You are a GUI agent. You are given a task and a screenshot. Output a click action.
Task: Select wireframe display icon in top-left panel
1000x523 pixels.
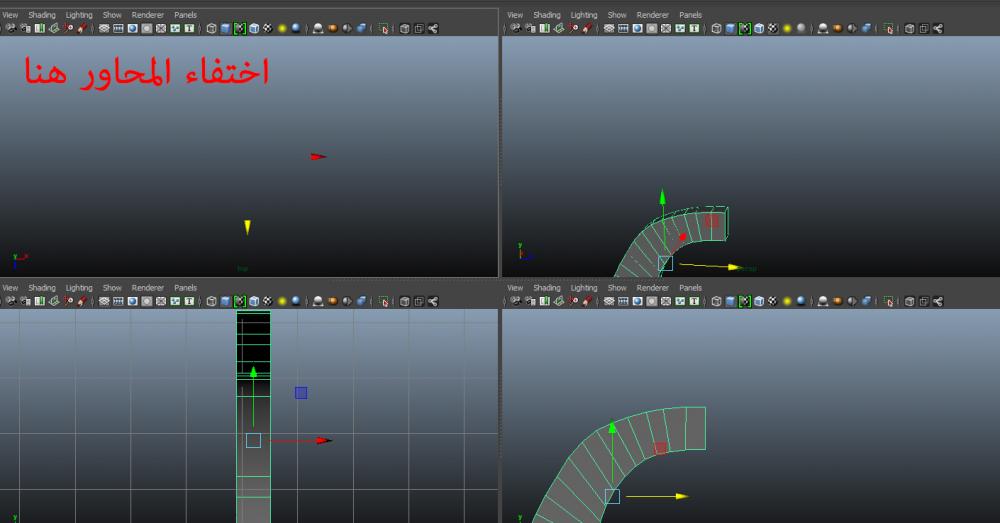coord(211,28)
